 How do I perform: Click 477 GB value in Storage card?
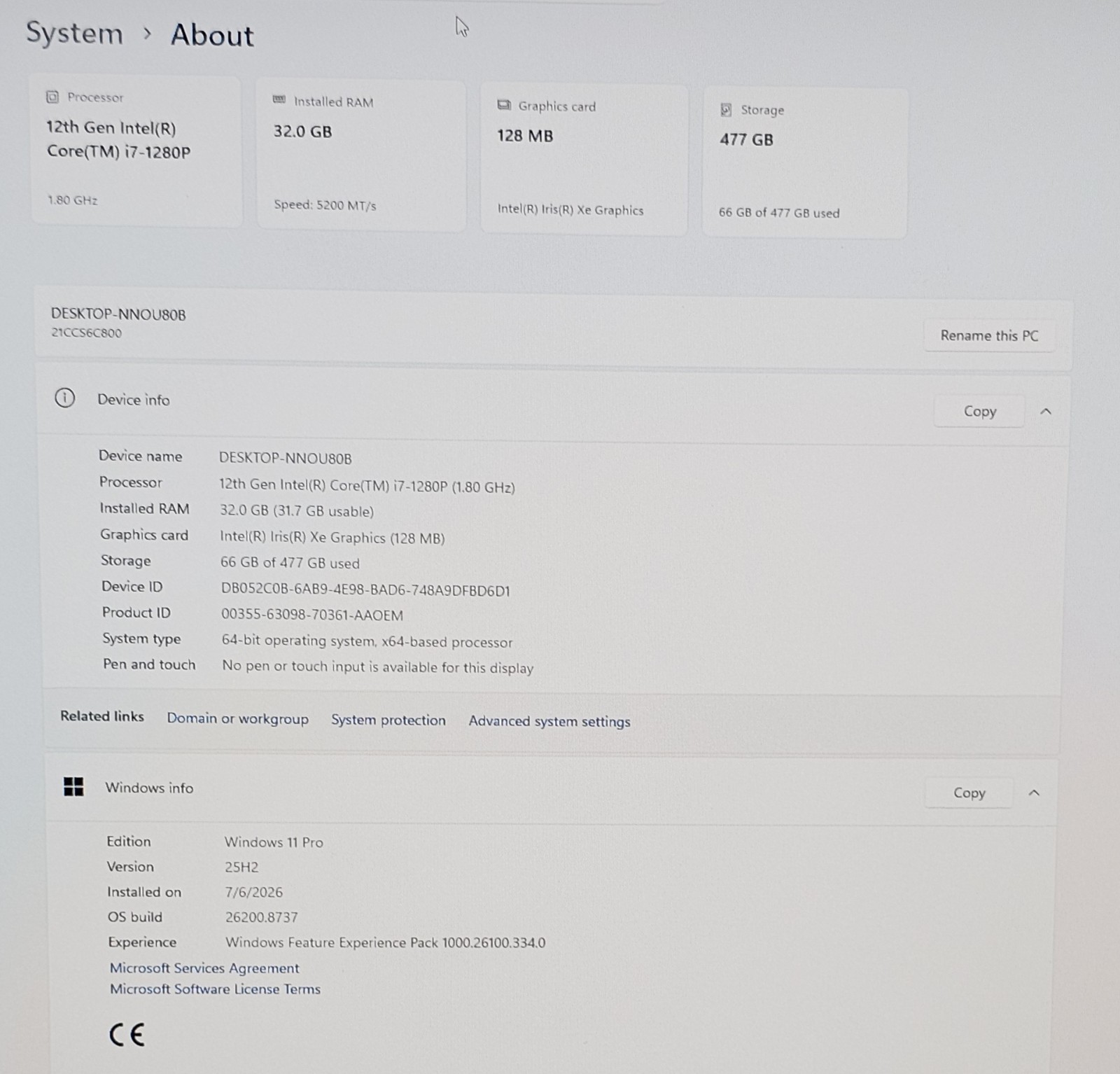click(x=746, y=139)
